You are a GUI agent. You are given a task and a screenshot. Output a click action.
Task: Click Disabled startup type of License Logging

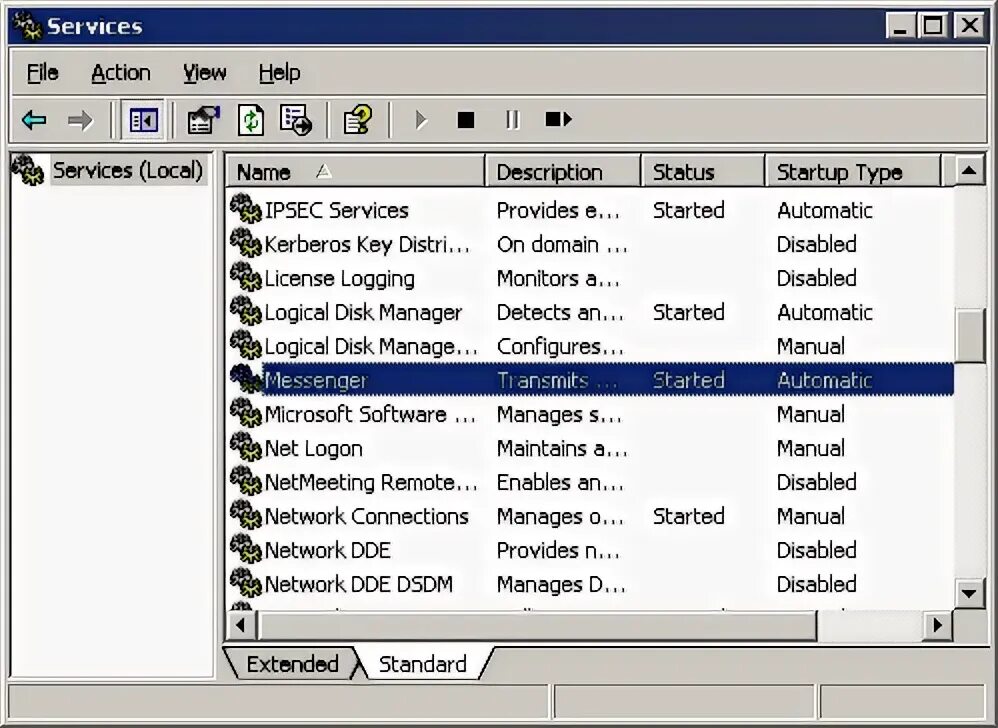pos(817,278)
